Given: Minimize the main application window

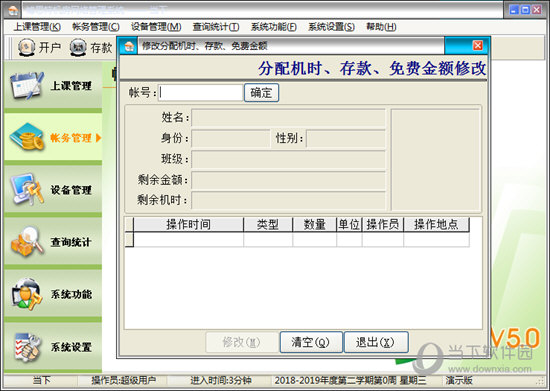Looking at the screenshot, I should tap(514, 9).
